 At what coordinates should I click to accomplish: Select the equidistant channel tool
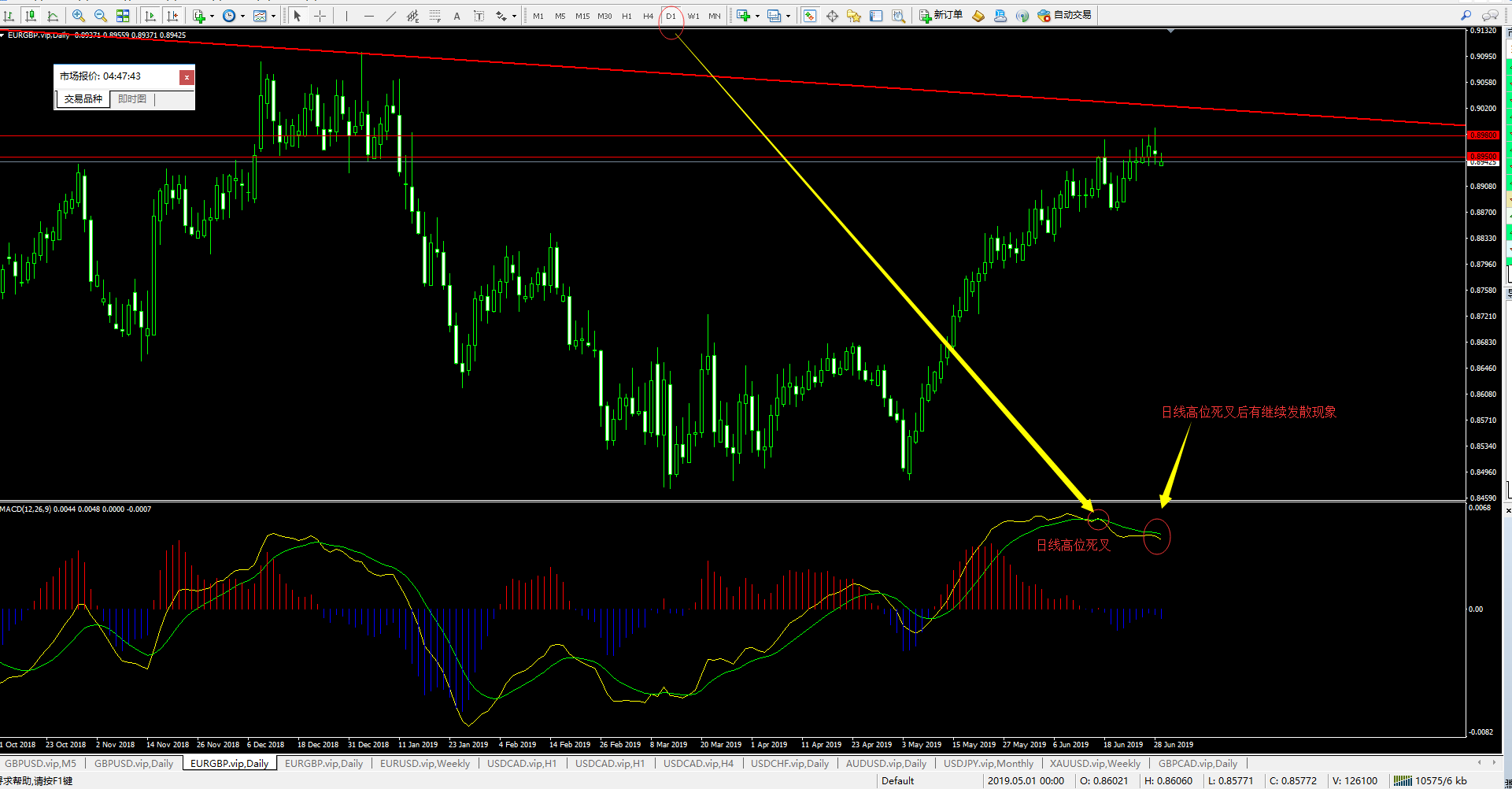412,16
